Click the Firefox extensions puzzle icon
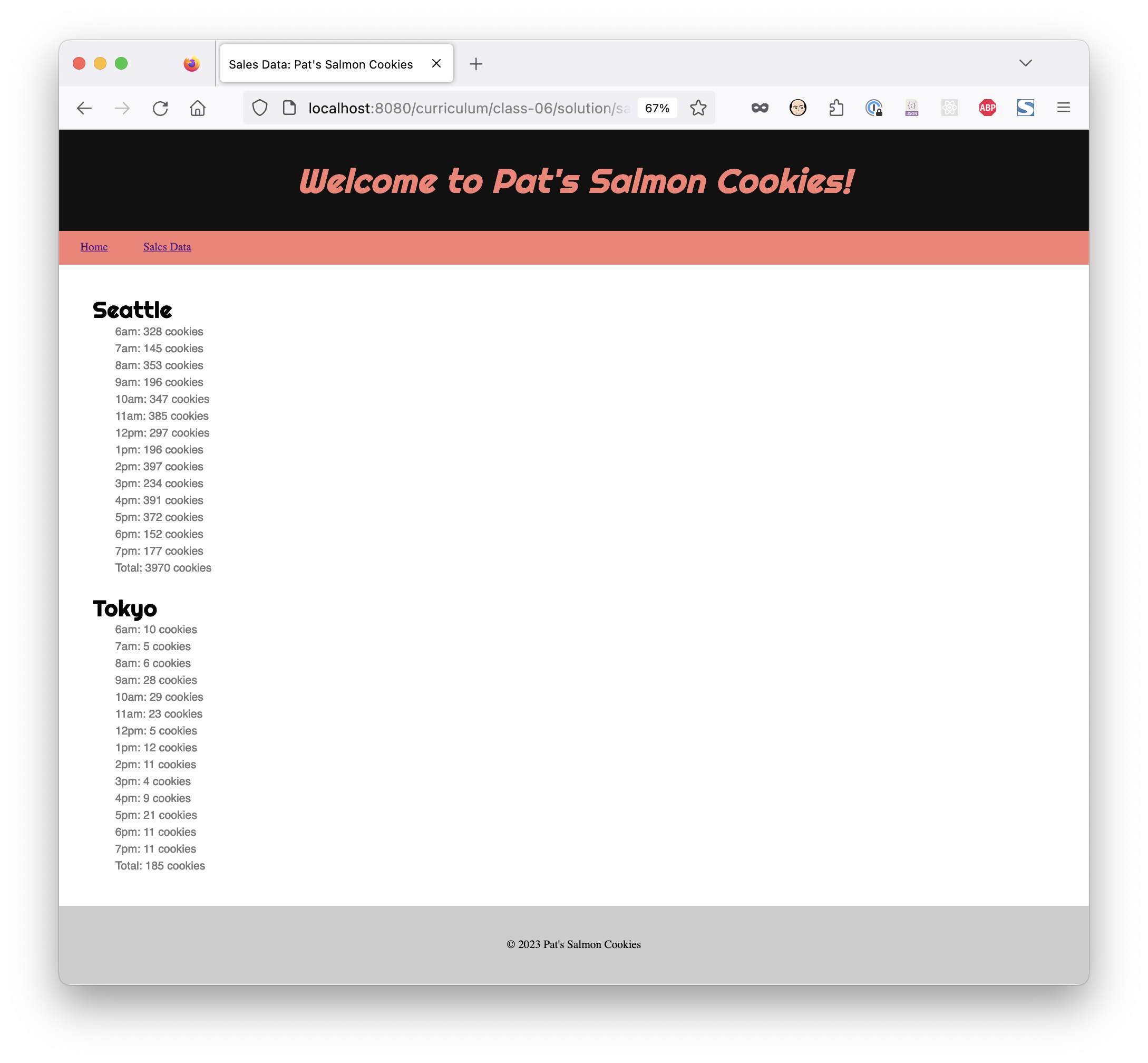This screenshot has height=1063, width=1148. 838,108
